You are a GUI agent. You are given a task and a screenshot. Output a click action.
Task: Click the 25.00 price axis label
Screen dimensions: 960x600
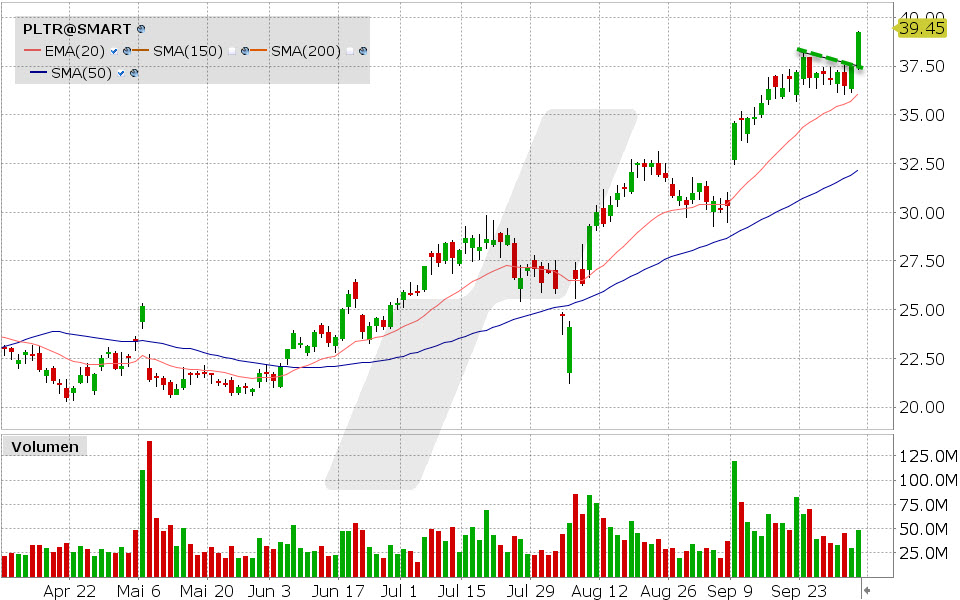921,310
